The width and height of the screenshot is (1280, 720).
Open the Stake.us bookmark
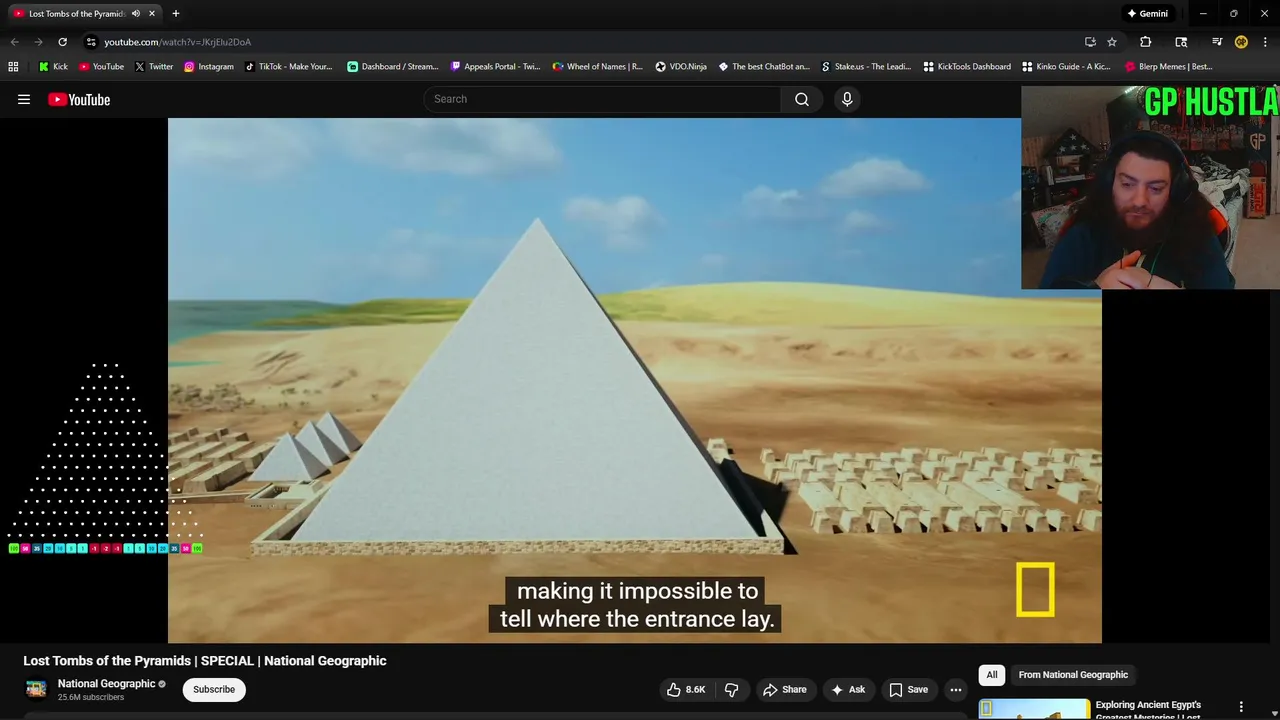(865, 67)
